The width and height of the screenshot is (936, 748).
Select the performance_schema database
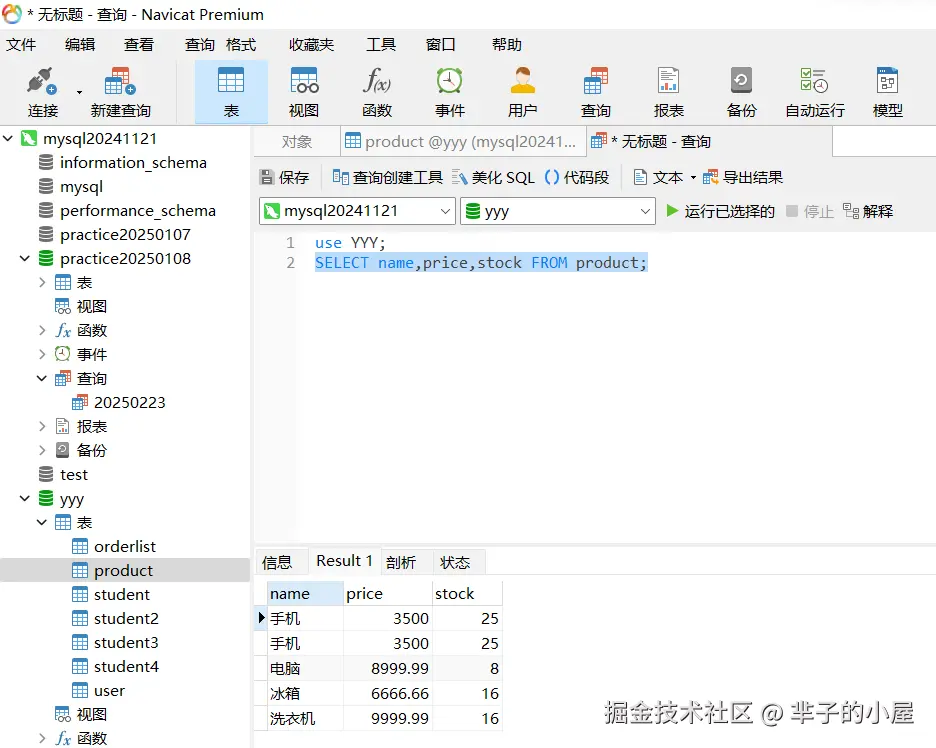click(x=138, y=211)
